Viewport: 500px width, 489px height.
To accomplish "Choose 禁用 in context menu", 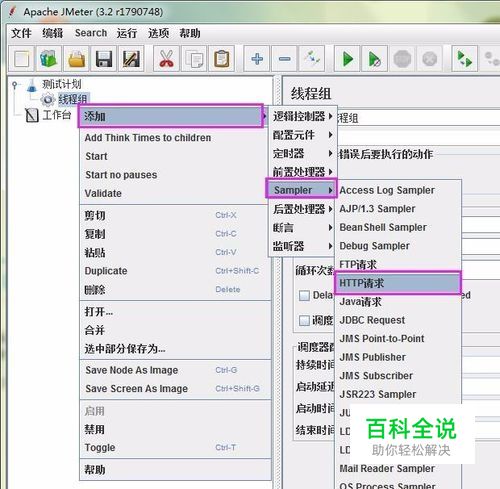I will tap(176, 429).
